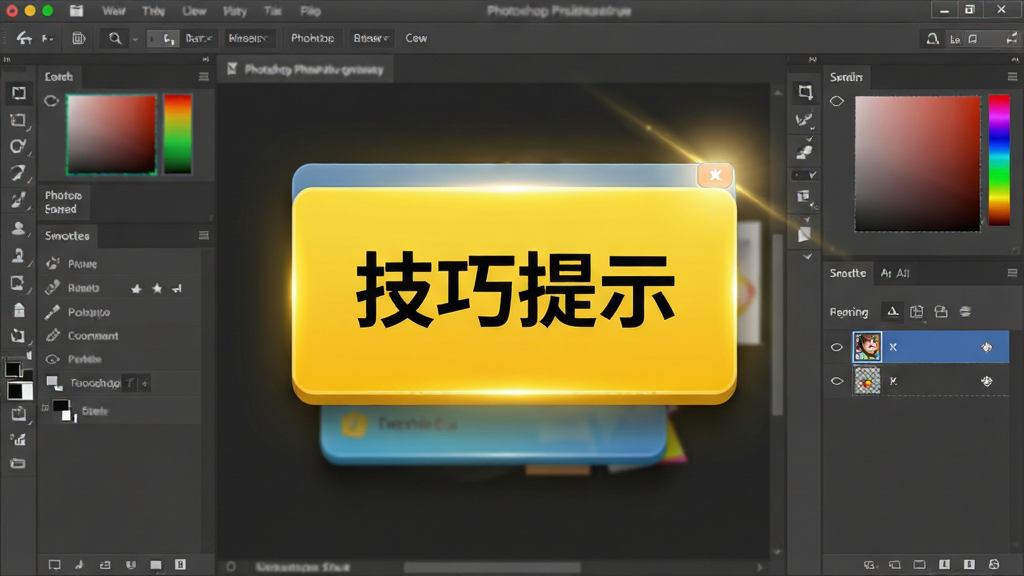Click the Cew button in options bar
1024x576 pixels.
tap(416, 39)
